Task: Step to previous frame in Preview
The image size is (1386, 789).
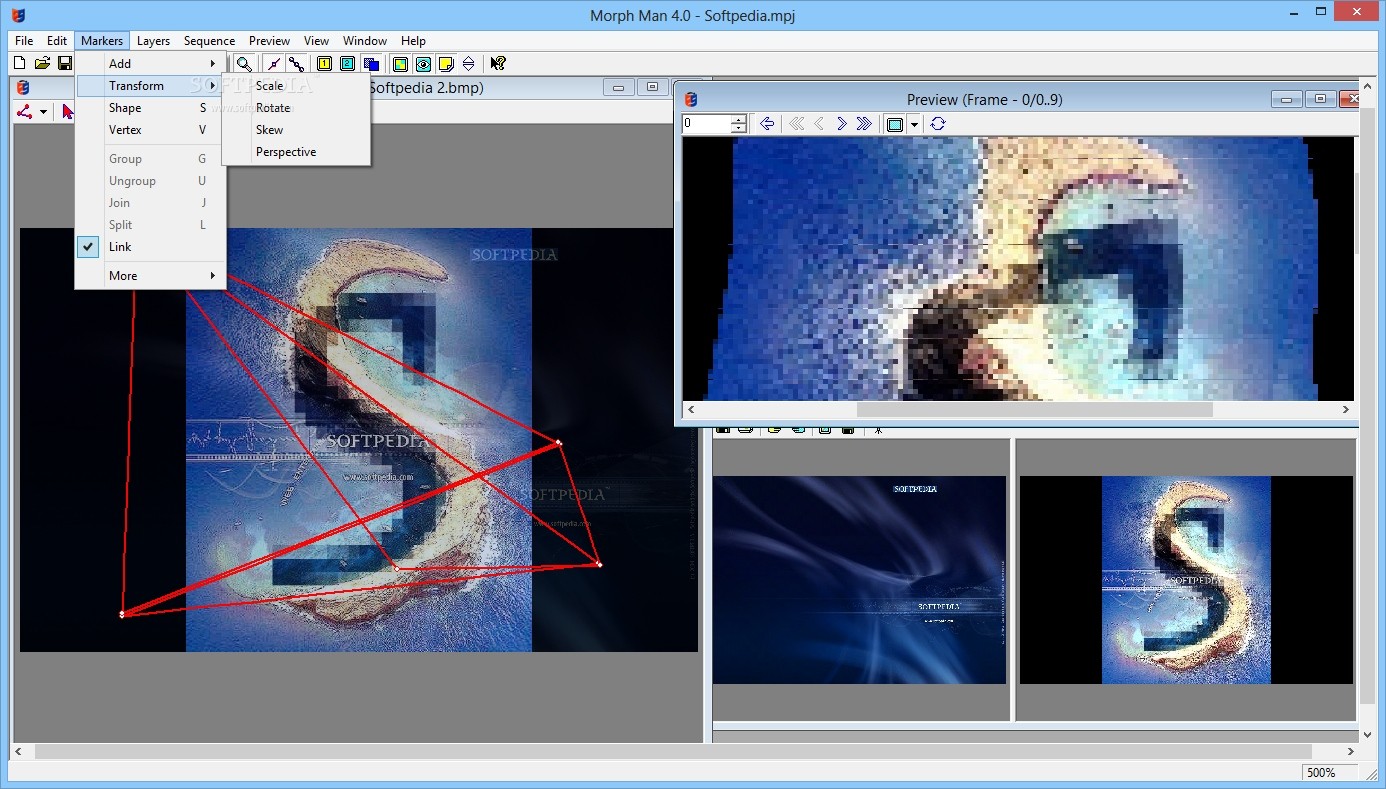Action: point(819,124)
